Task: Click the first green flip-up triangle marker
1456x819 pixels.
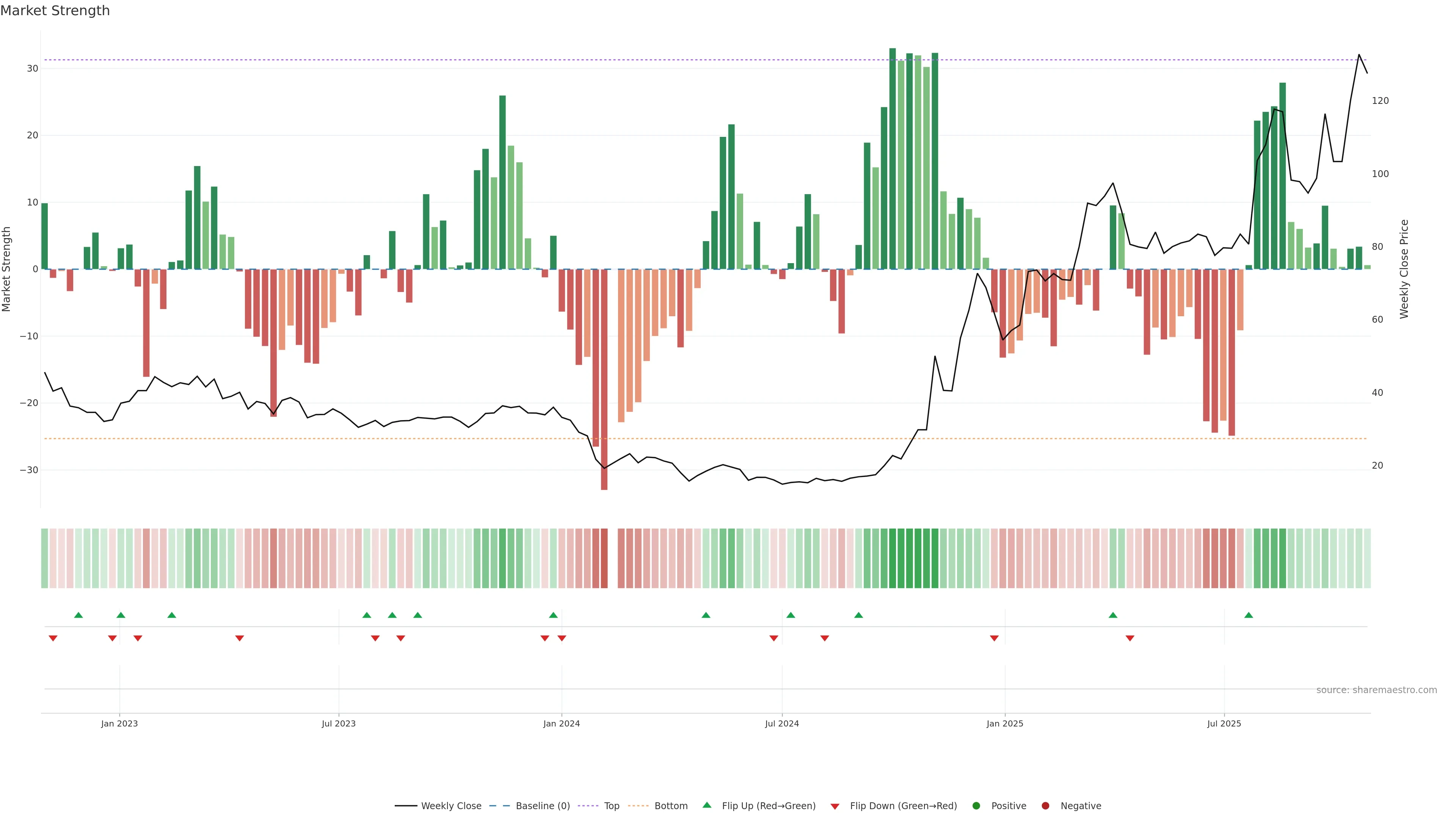Action: click(78, 615)
